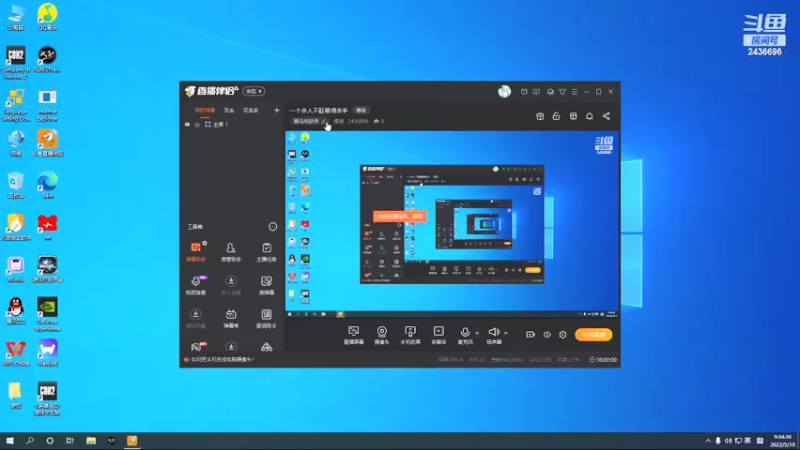
Task: Click the chat bubble icon in title bar
Action: coord(536,92)
